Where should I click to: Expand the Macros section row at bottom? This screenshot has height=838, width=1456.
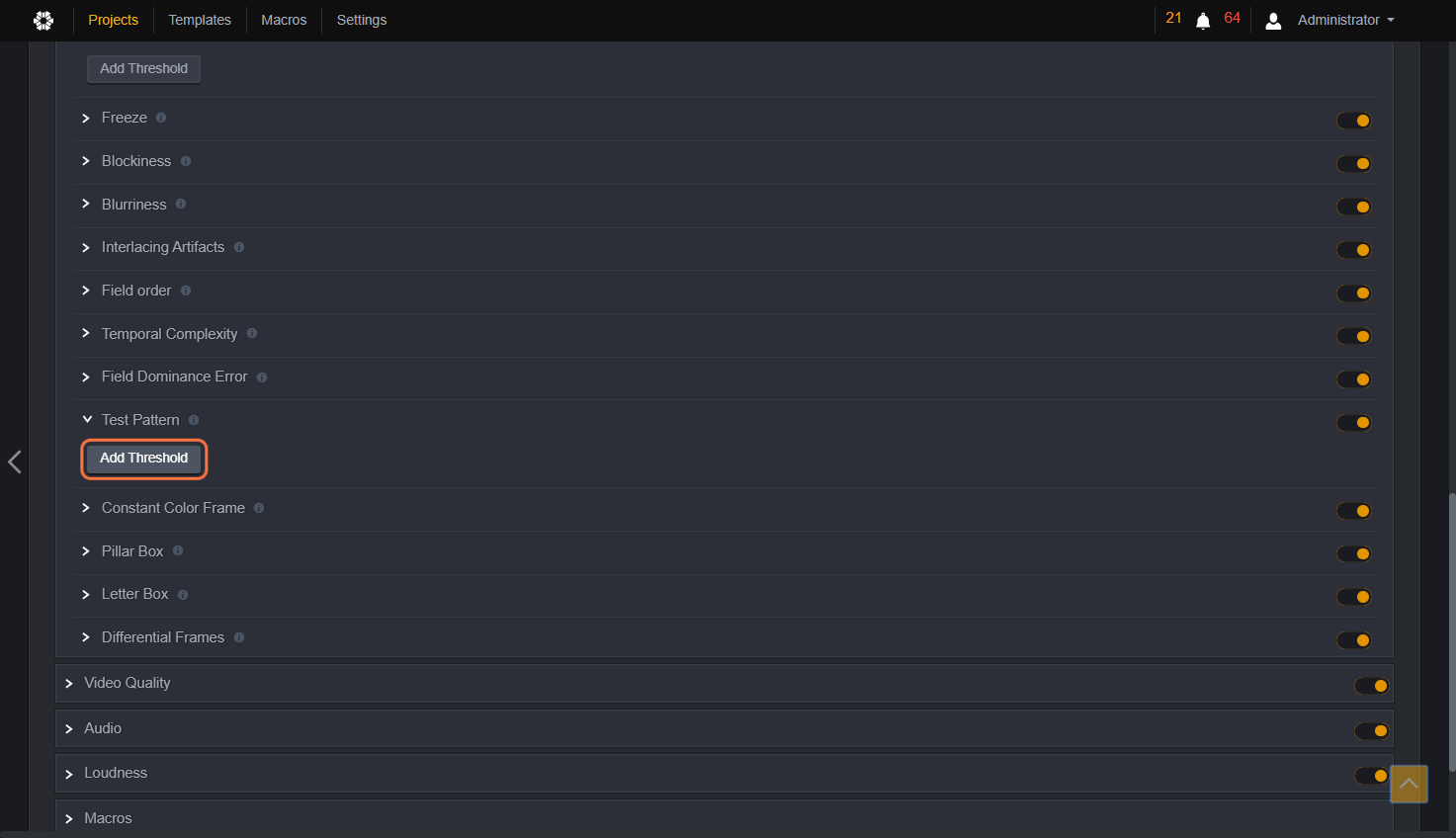pyautogui.click(x=724, y=818)
